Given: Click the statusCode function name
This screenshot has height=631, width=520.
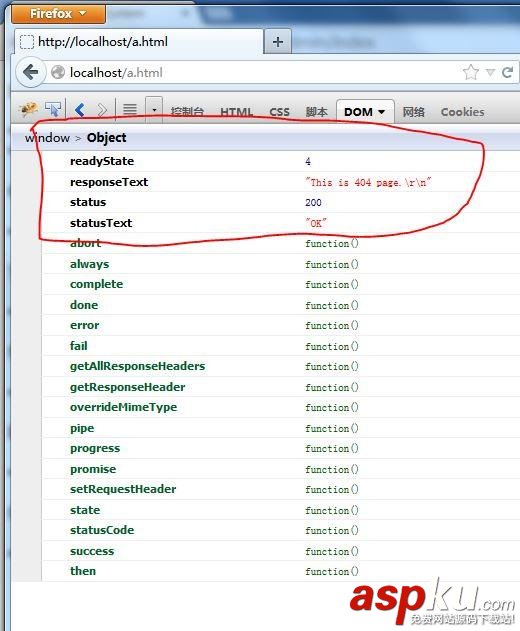Looking at the screenshot, I should pyautogui.click(x=102, y=530).
